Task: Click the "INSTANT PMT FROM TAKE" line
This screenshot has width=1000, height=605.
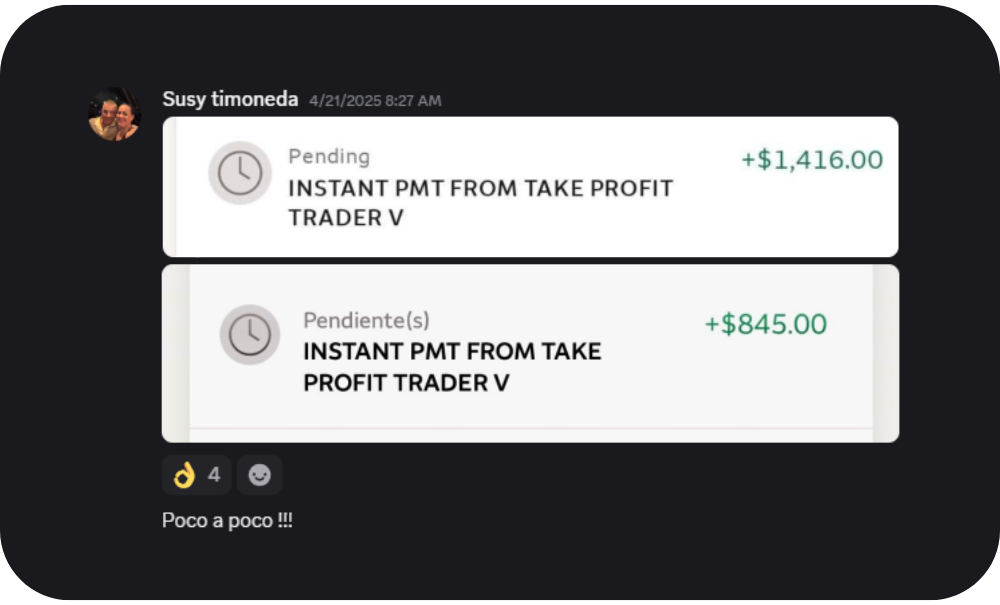Action: 452,351
